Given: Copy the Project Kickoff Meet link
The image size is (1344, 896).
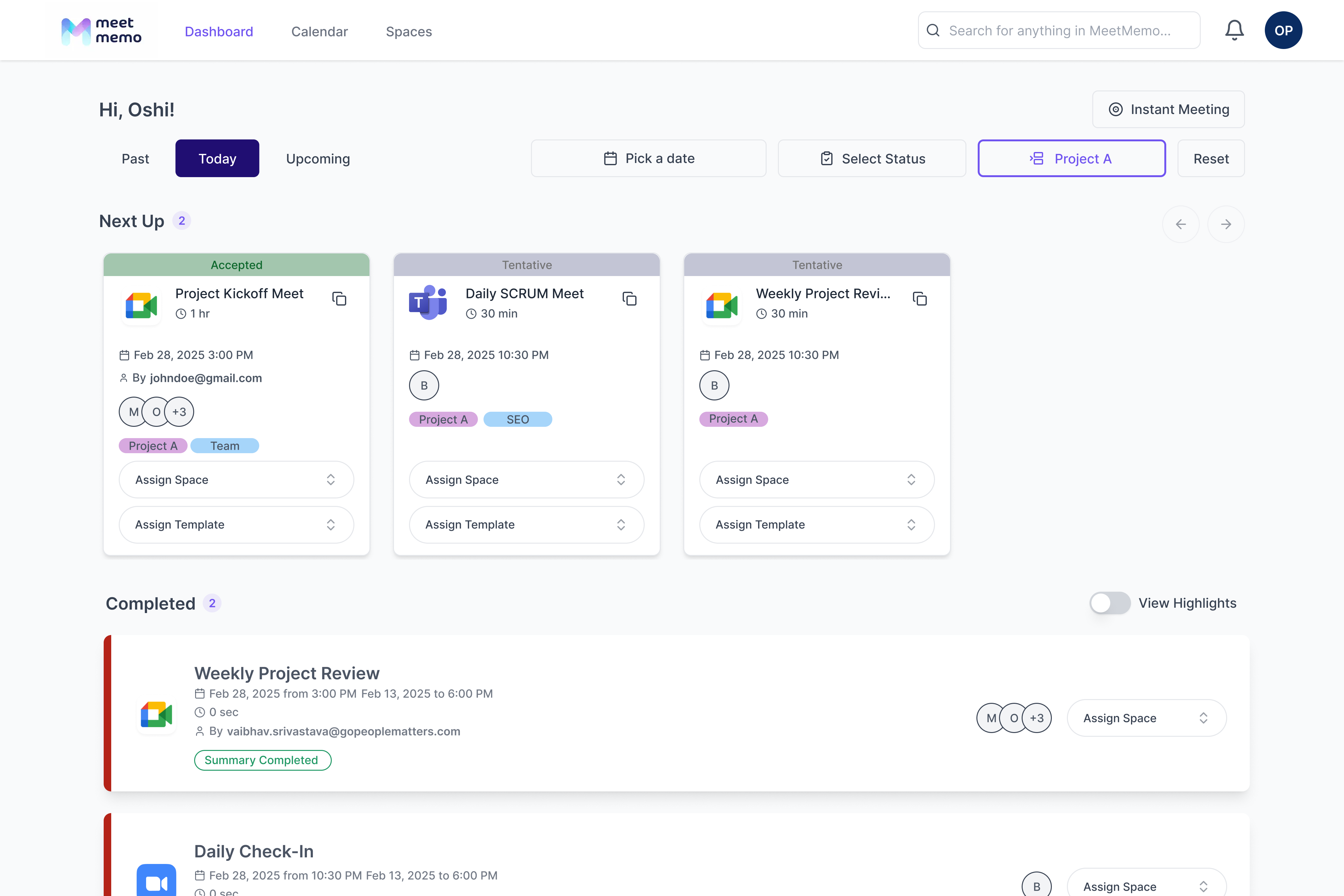Looking at the screenshot, I should click(339, 298).
